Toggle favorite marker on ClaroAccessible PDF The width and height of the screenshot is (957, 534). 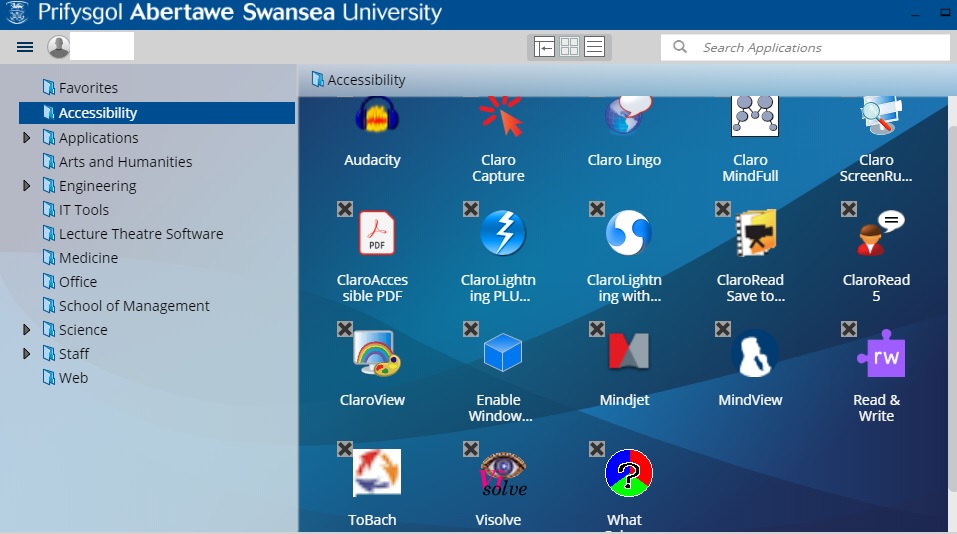pos(345,209)
